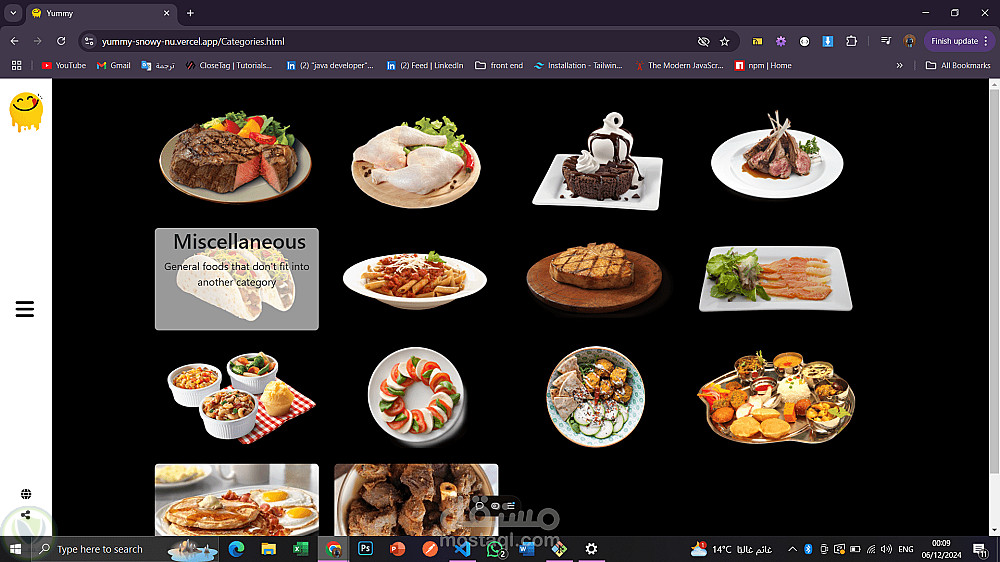
Task: Open the Feed LinkedIn bookmark
Action: tap(425, 65)
